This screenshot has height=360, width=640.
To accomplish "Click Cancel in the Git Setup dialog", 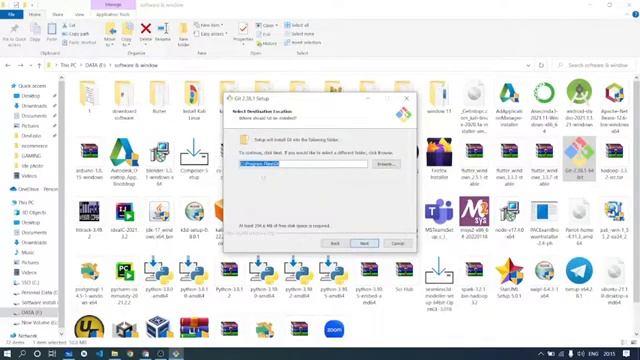I will click(x=398, y=243).
